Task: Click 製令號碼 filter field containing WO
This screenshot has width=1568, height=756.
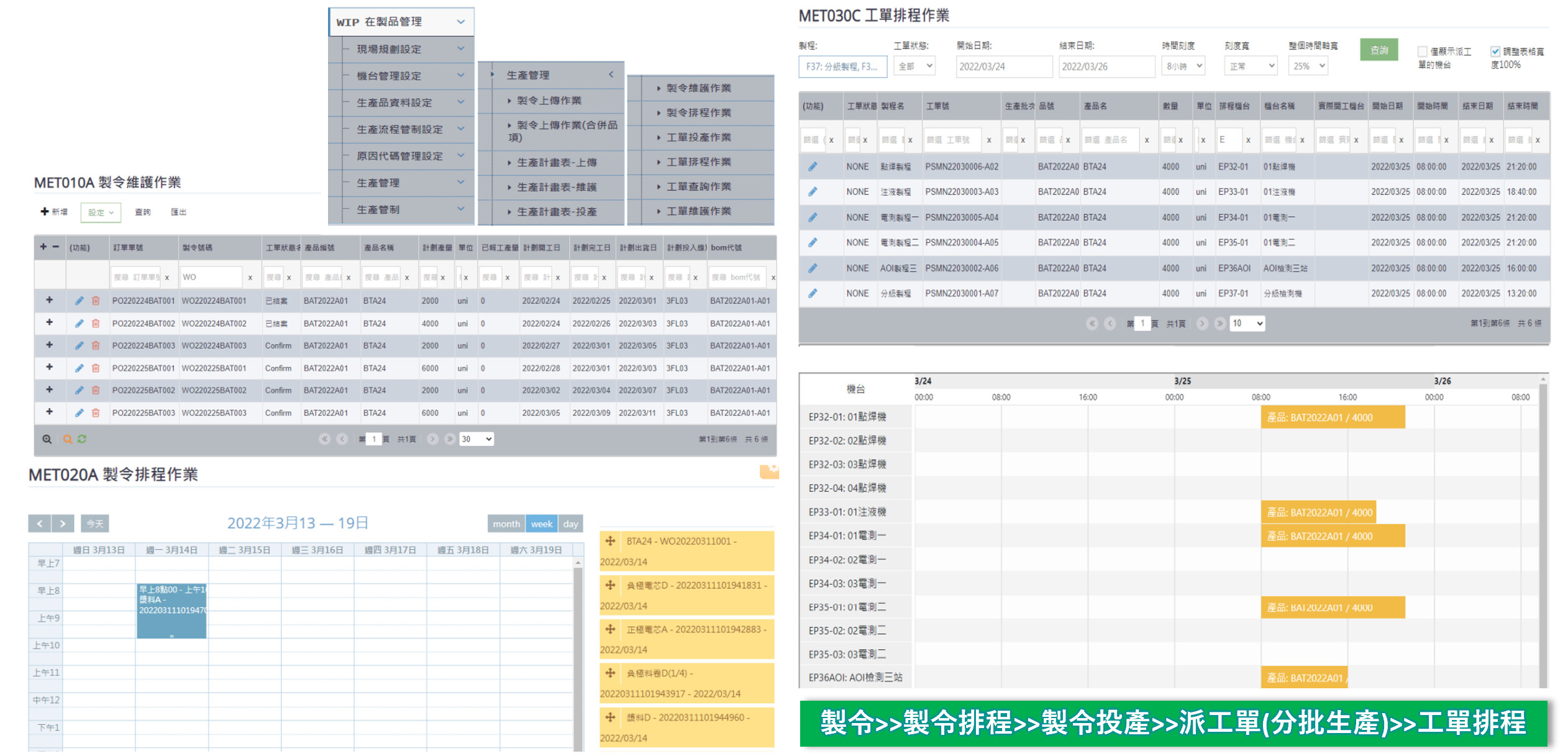Action: [211, 277]
